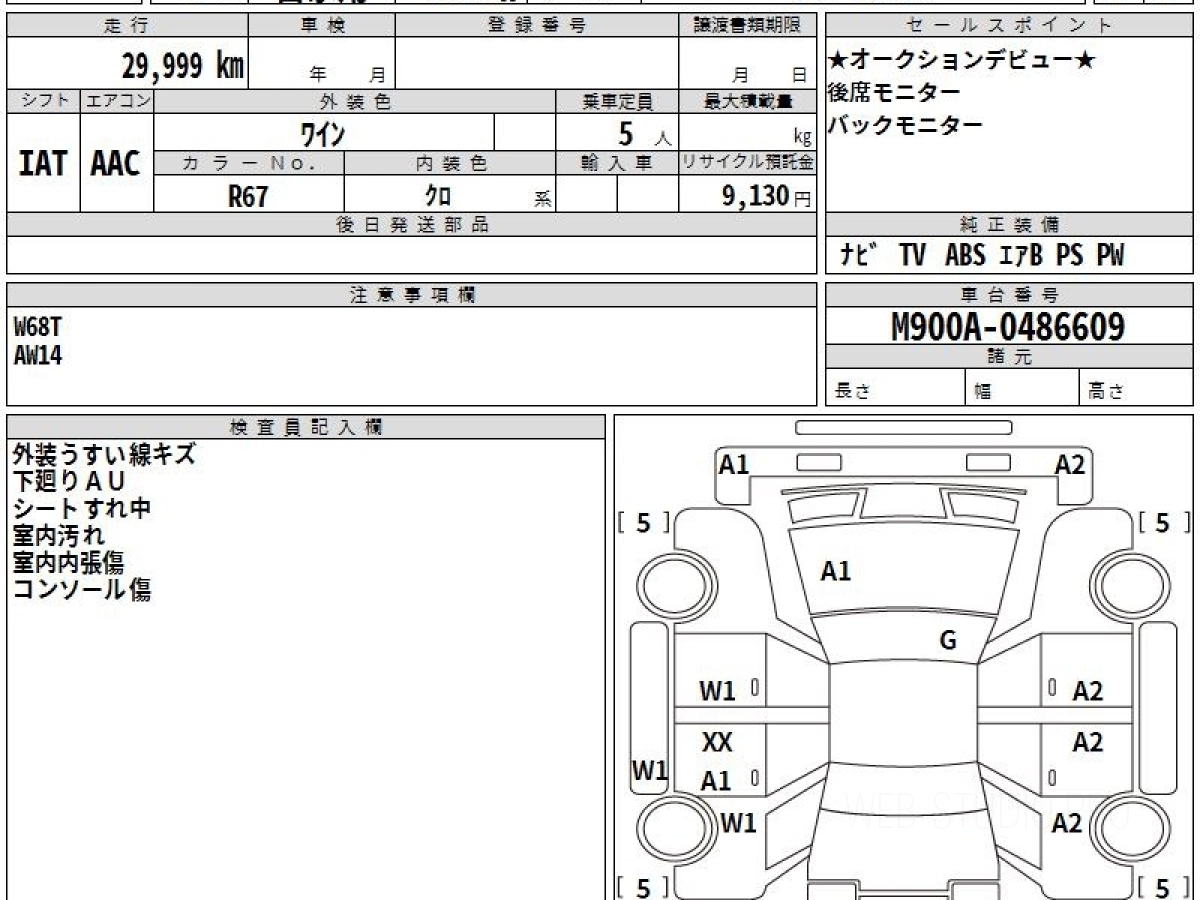Click the G mark on the windshield

[x=948, y=641]
